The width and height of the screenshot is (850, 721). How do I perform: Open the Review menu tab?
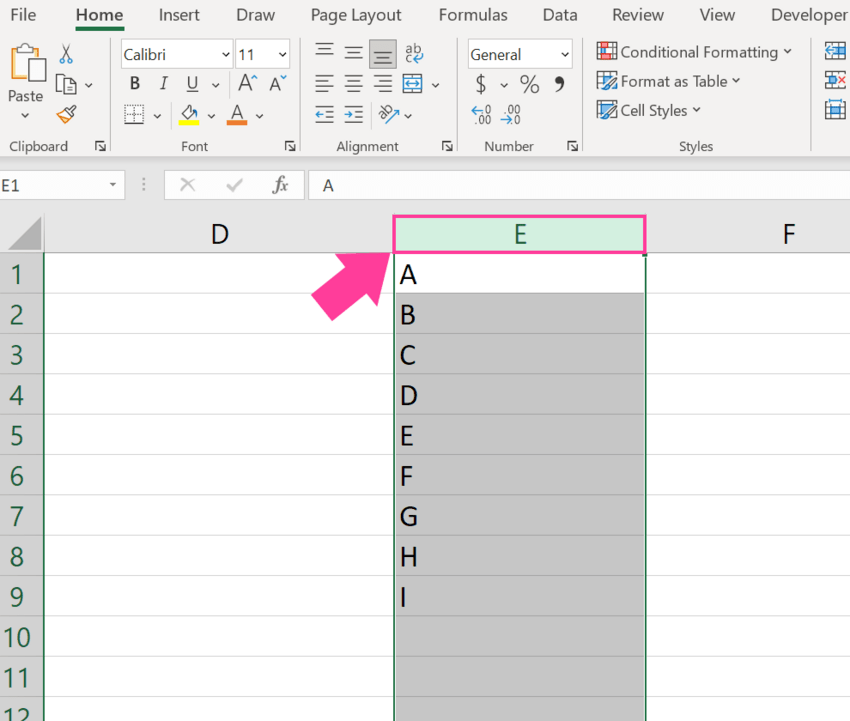(x=637, y=15)
